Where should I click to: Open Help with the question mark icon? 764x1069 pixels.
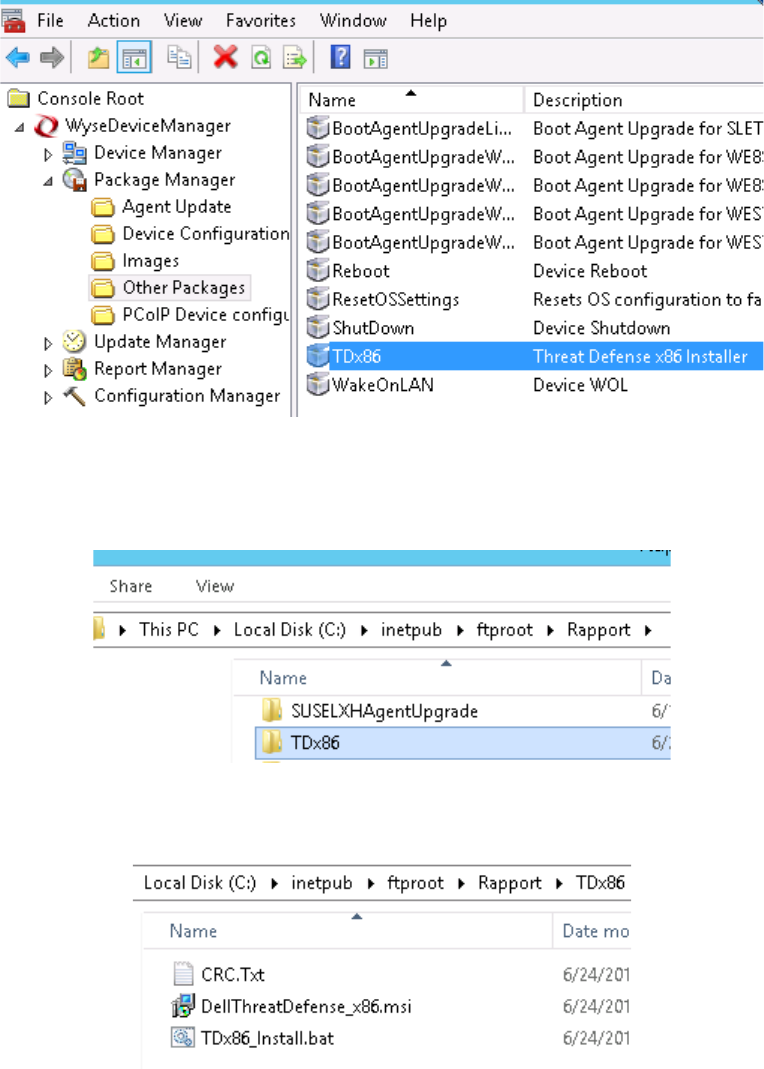click(340, 57)
